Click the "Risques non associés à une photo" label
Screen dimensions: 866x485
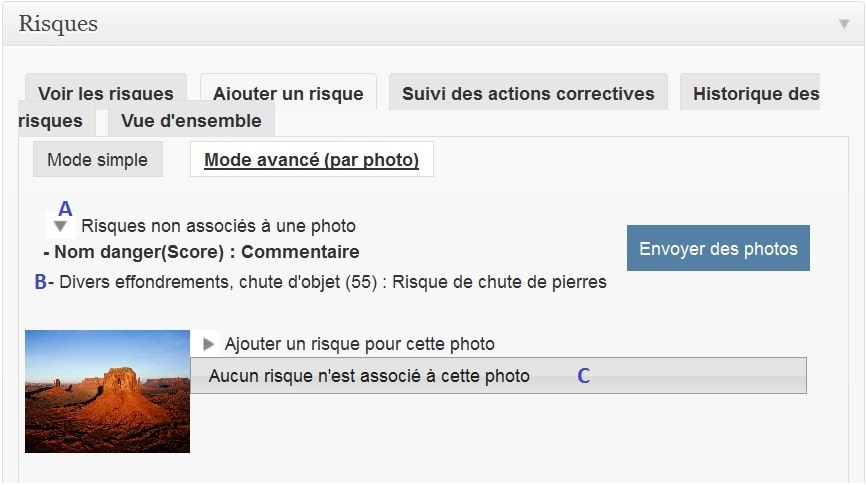[218, 227]
